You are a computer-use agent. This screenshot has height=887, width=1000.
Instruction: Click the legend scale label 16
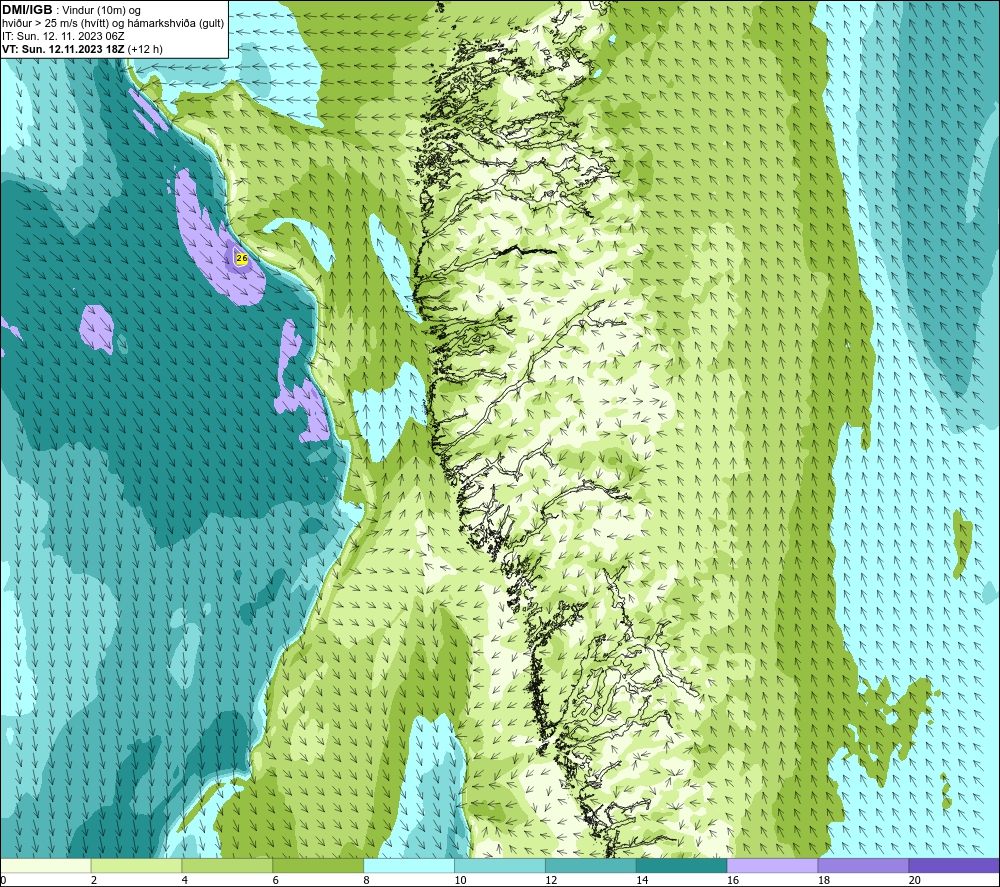pos(733,880)
